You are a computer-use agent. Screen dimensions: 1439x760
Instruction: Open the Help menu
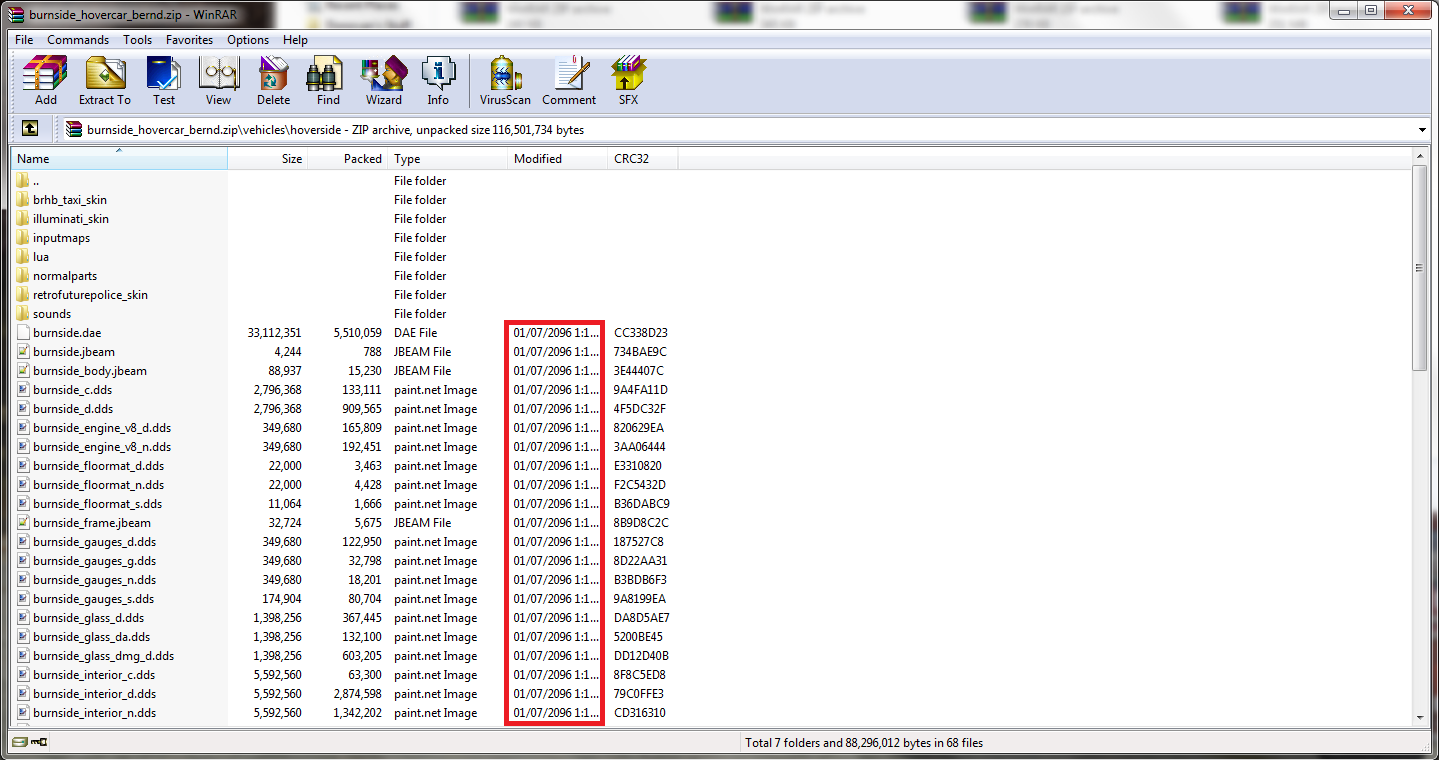click(x=295, y=40)
